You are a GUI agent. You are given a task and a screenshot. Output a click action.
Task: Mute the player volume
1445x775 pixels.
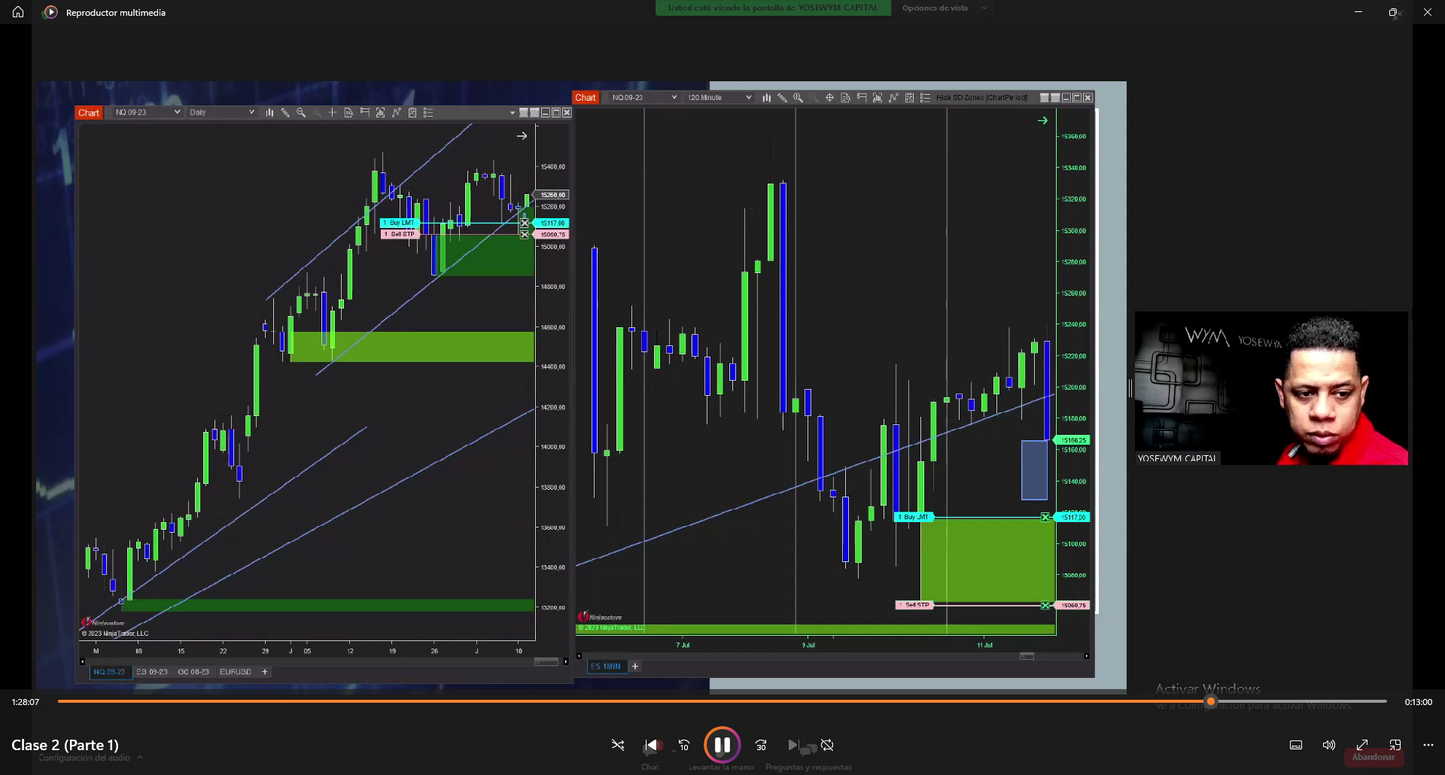click(x=1329, y=745)
